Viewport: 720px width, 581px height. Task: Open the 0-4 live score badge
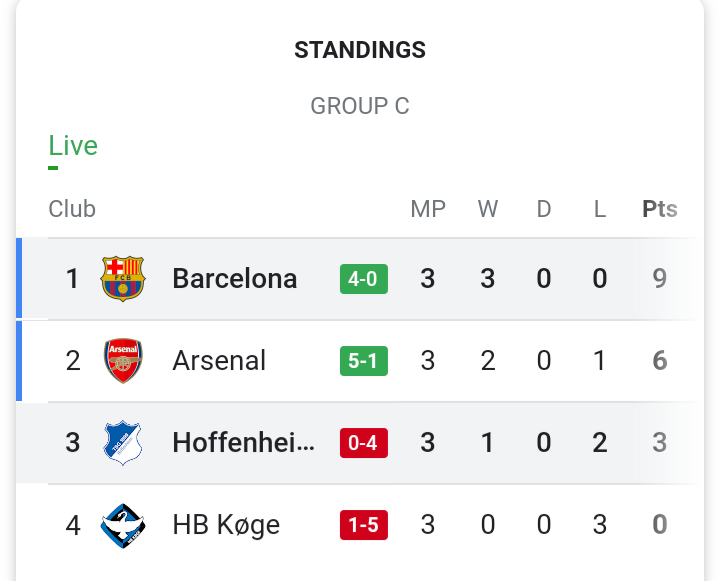tap(364, 443)
